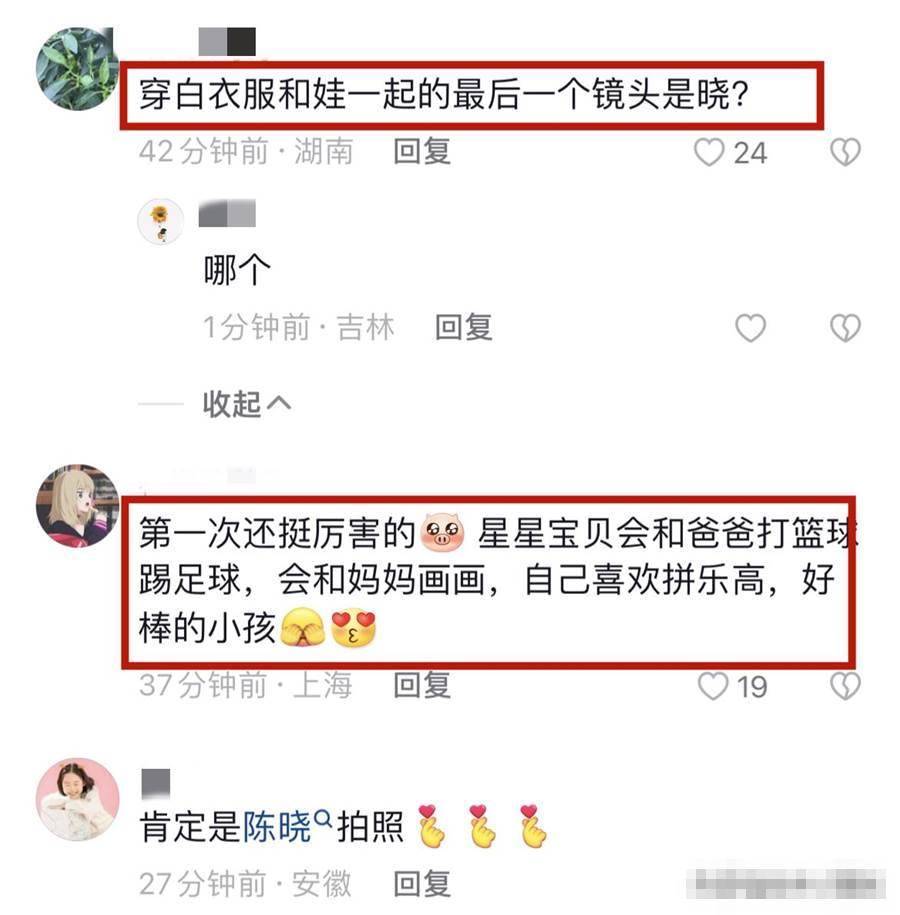Select the 穿白衣服和娃一起 comment text

(444, 94)
